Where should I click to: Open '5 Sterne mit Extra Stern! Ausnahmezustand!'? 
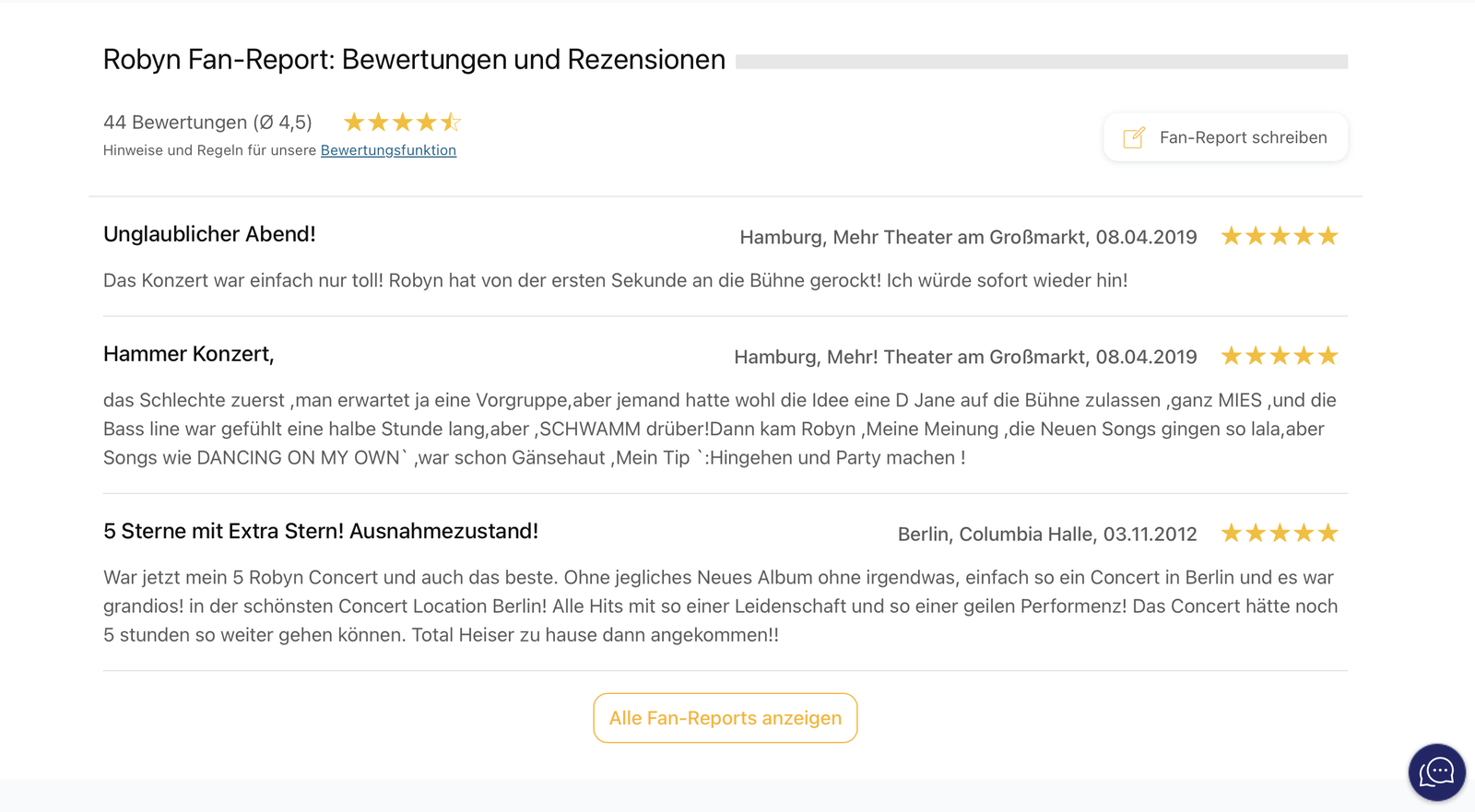321,531
